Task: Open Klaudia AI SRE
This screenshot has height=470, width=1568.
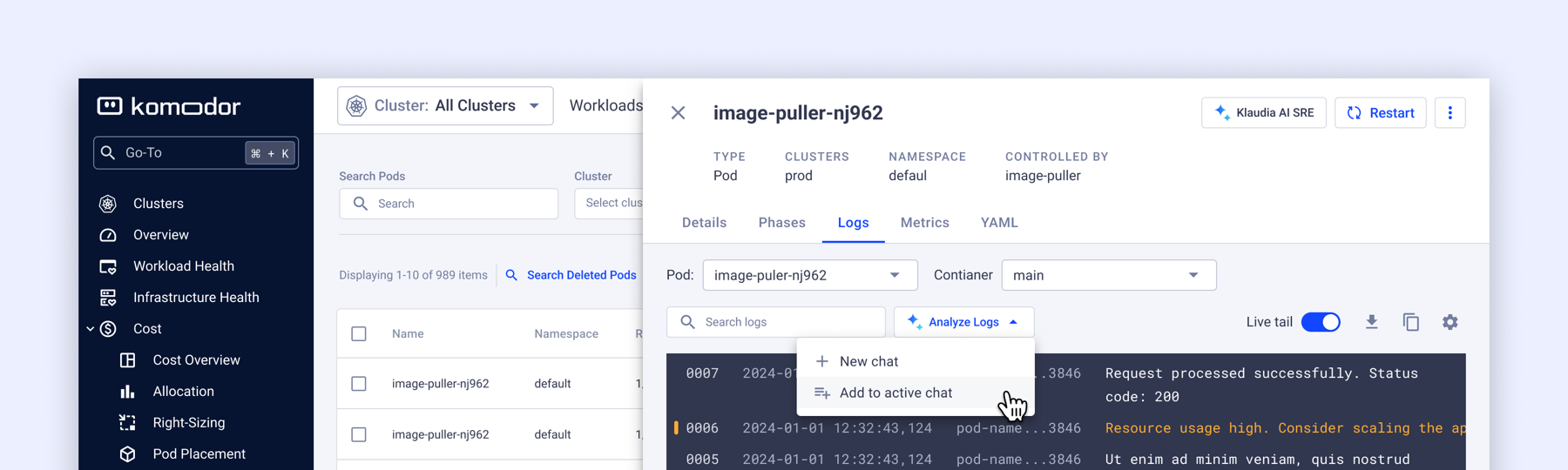Action: coord(1264,113)
